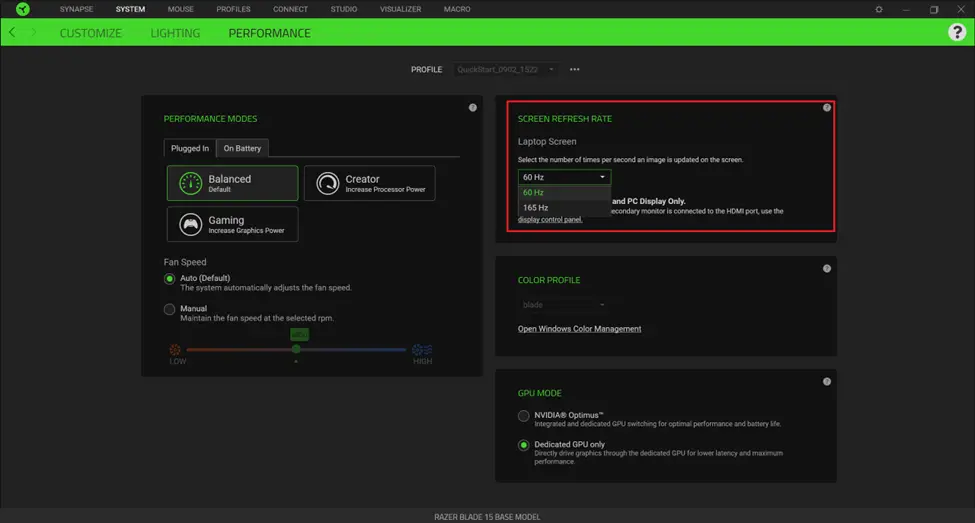This screenshot has width=975, height=523.
Task: Switch to the On Battery tab
Action: coord(242,148)
